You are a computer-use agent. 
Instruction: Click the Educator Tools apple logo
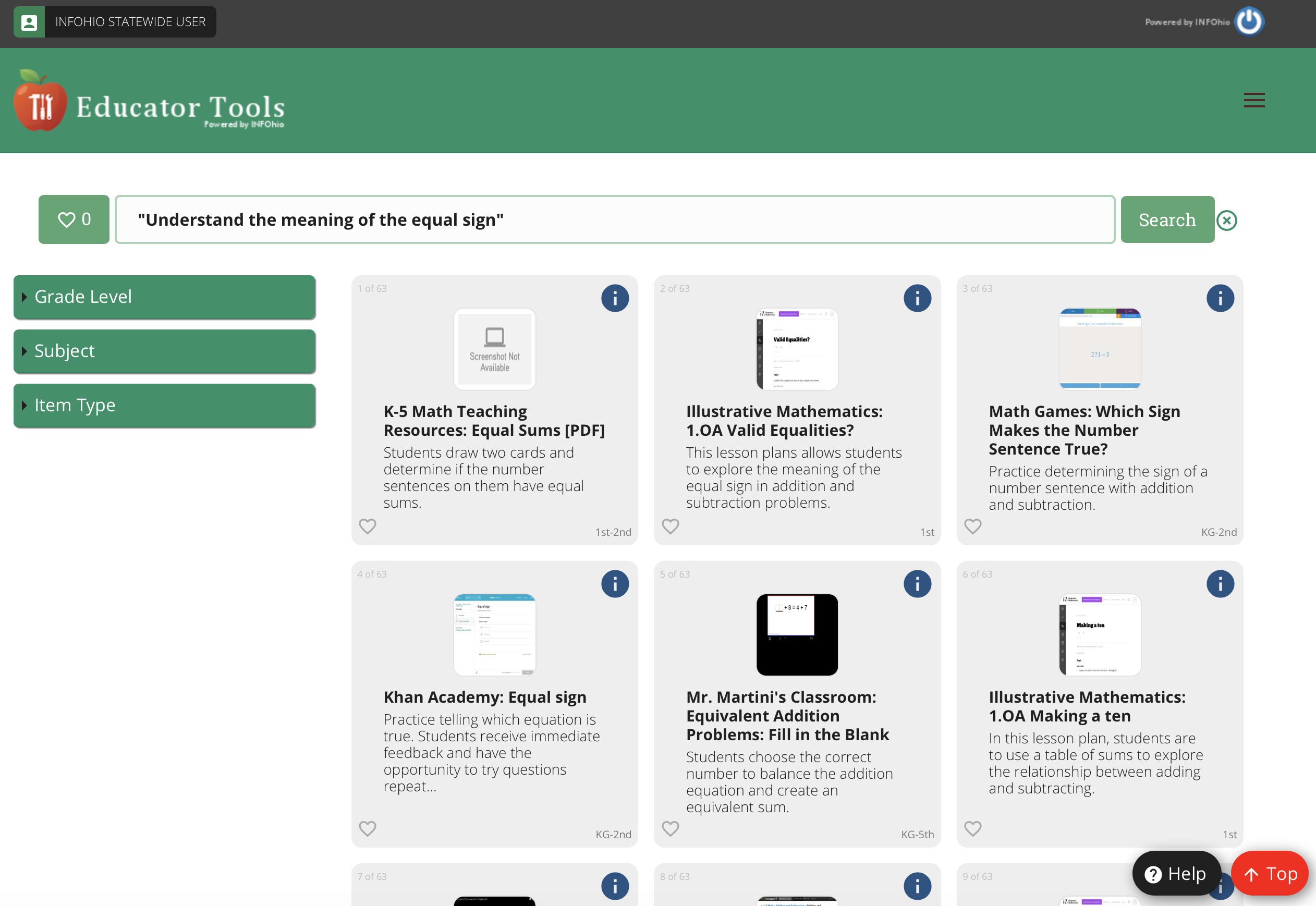[40, 100]
